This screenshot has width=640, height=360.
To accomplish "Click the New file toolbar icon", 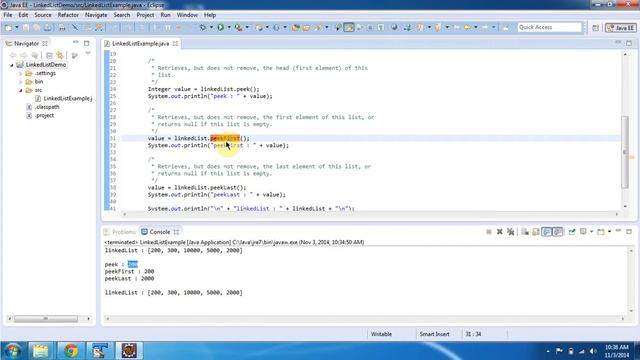I will (9, 27).
